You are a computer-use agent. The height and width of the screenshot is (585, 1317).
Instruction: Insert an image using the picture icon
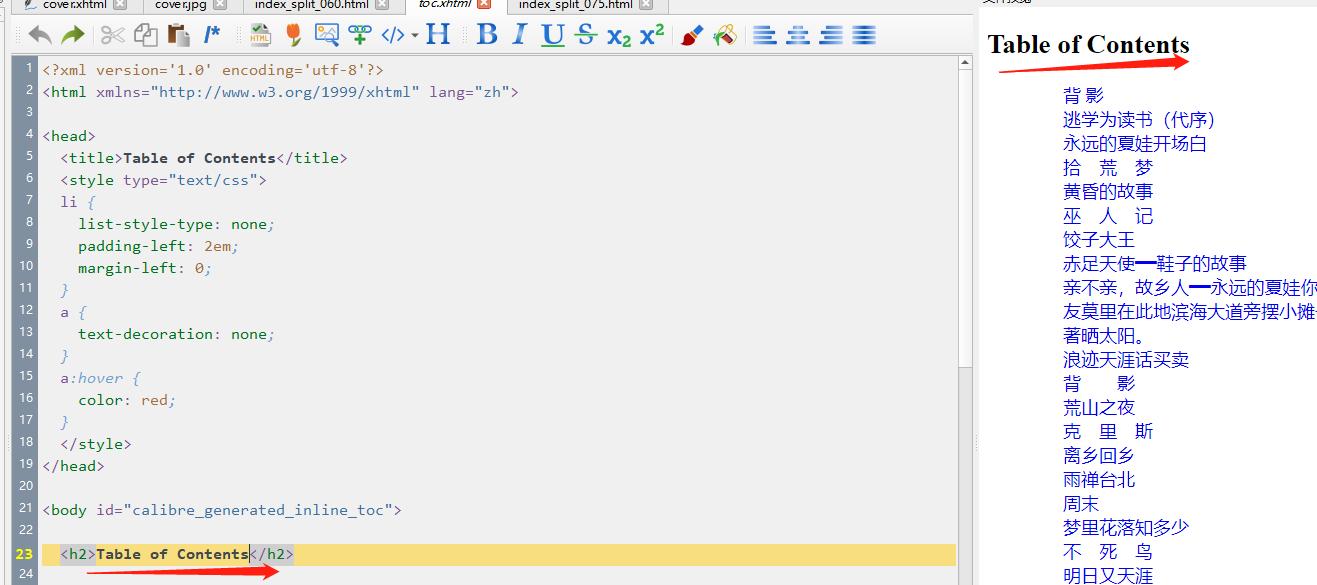point(326,35)
